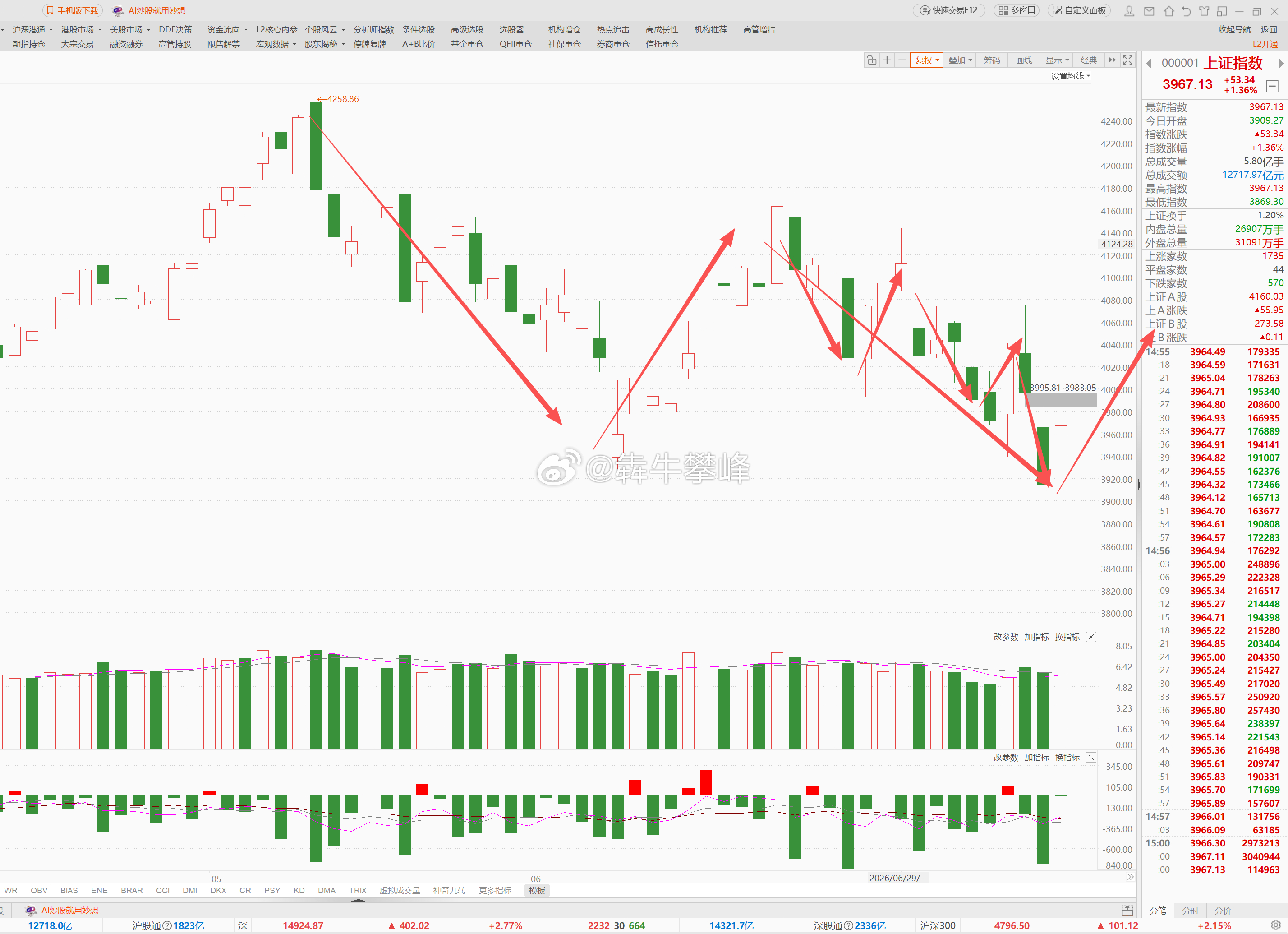The image size is (1288, 934).
Task: Toggle 画线 drawing tools
Action: pyautogui.click(x=1024, y=60)
